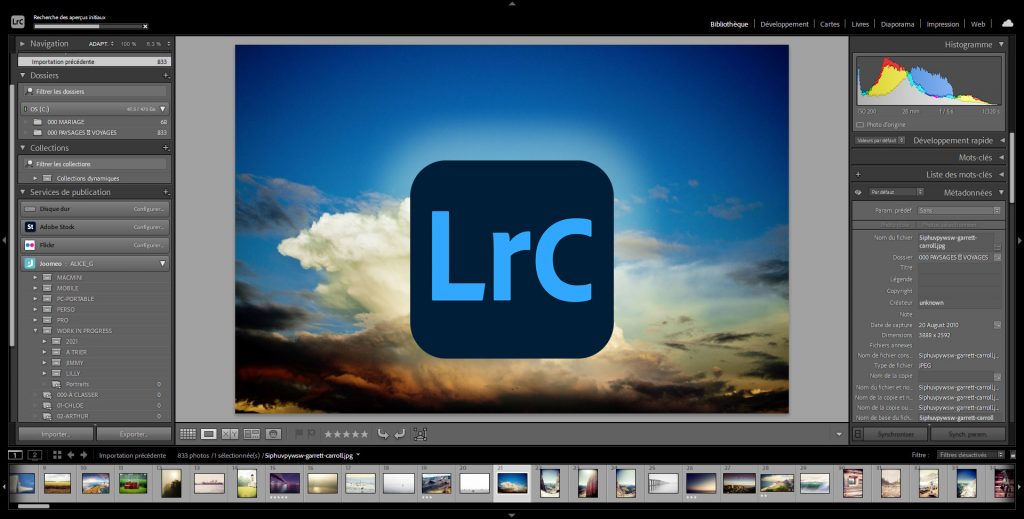Switch to Grid view in toolbar

[188, 434]
